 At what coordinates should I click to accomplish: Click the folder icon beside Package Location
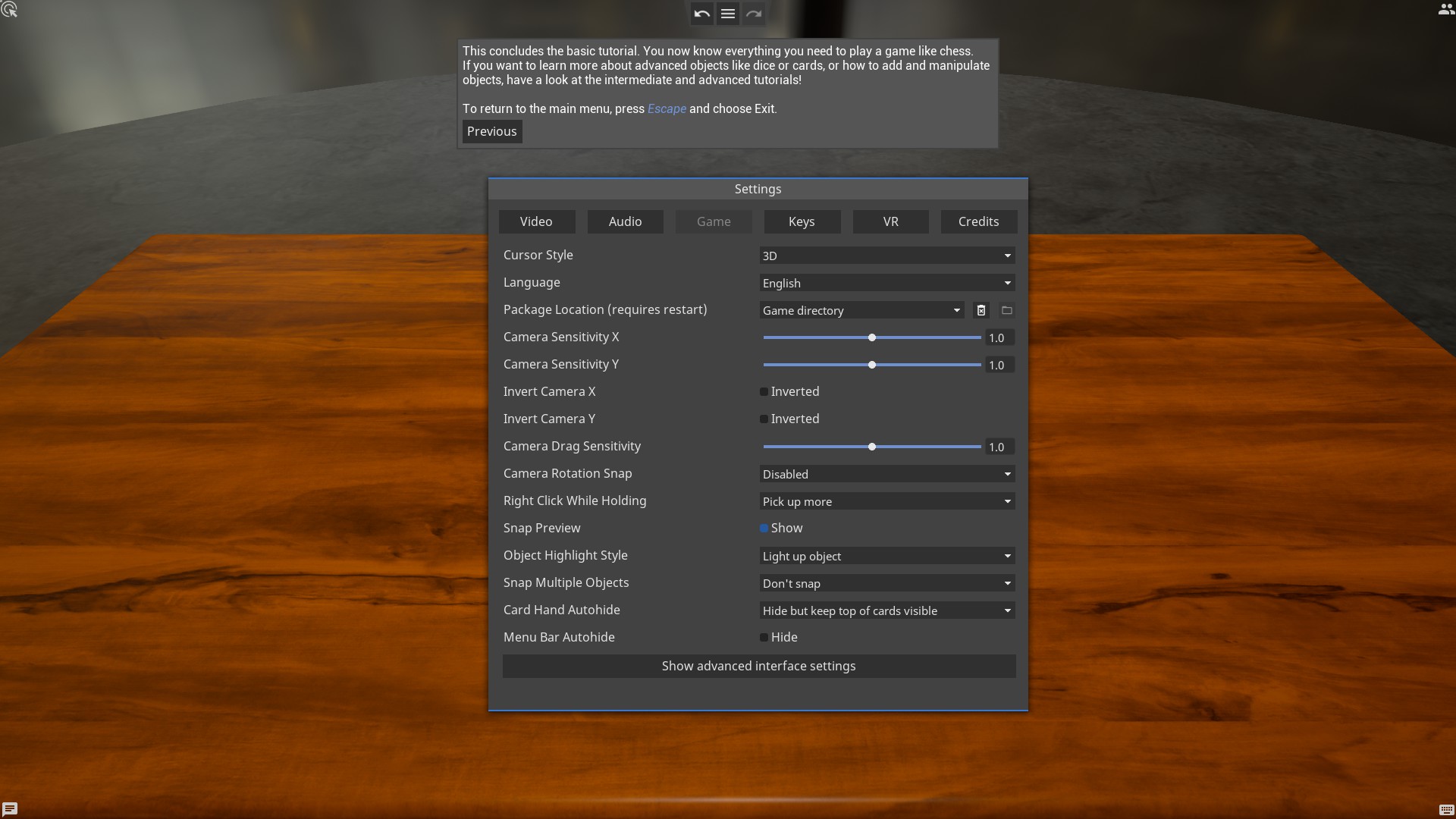pyautogui.click(x=1007, y=310)
